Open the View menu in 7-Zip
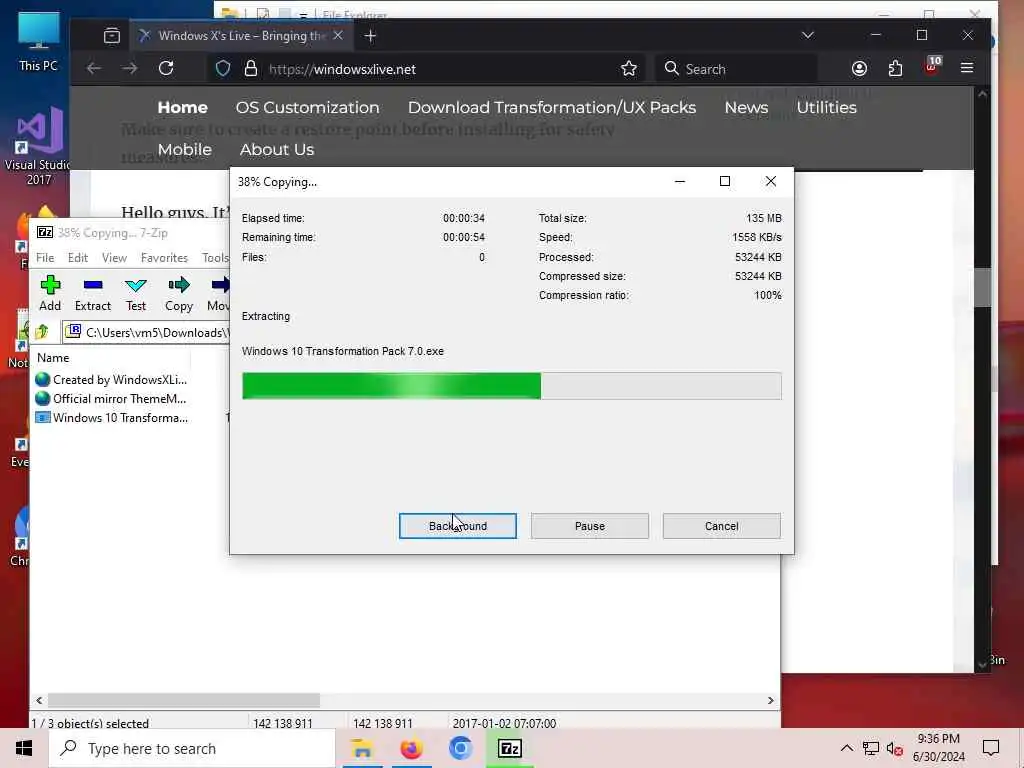This screenshot has width=1024, height=768. (114, 258)
